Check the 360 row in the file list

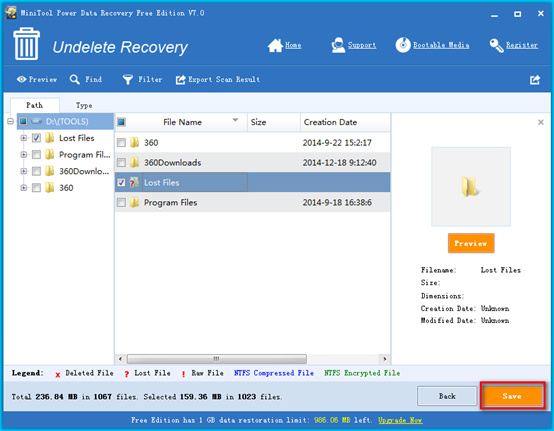(x=121, y=142)
